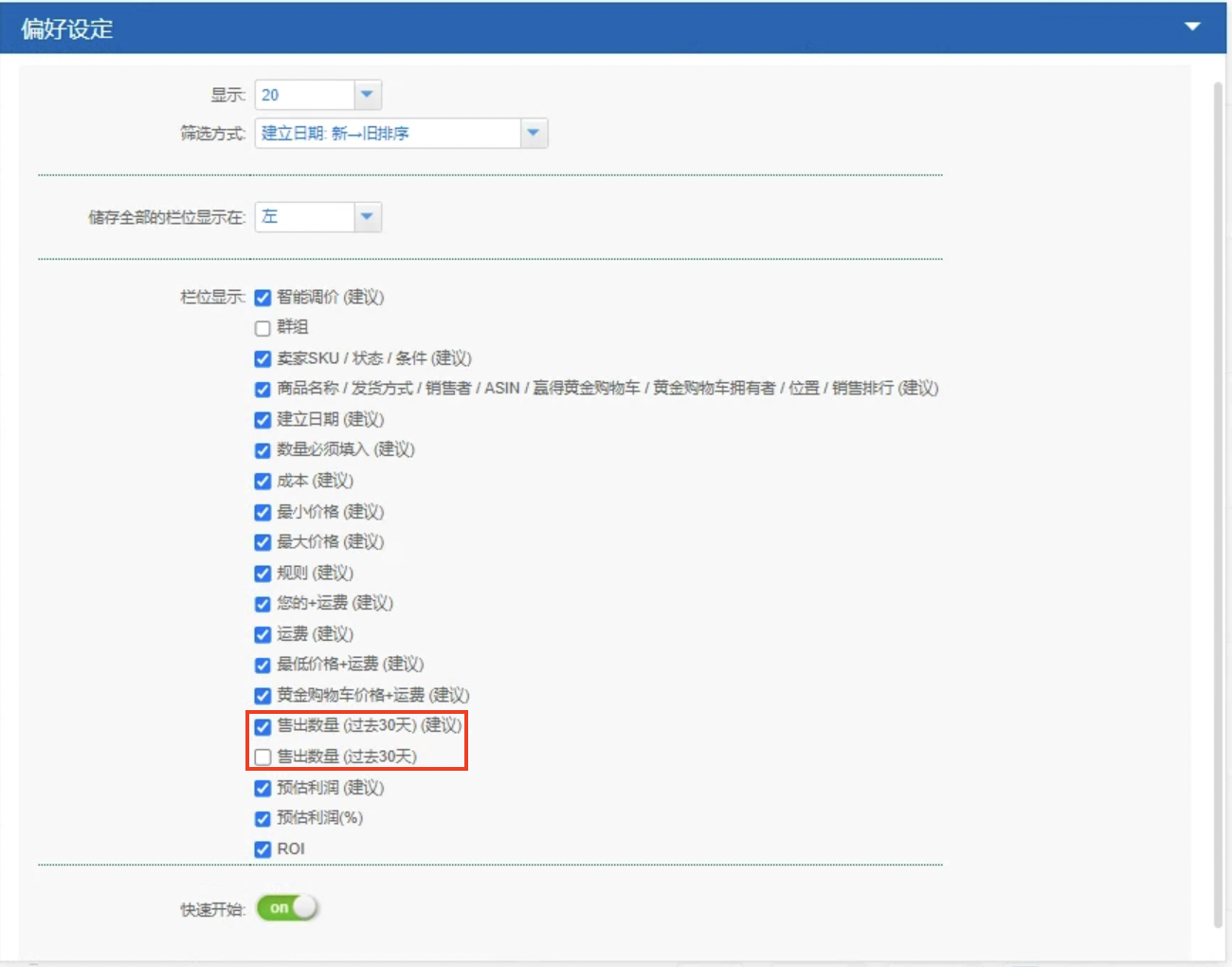Open the 显示 count dropdown arrow
Screen dimensions: 1232x967
[368, 95]
